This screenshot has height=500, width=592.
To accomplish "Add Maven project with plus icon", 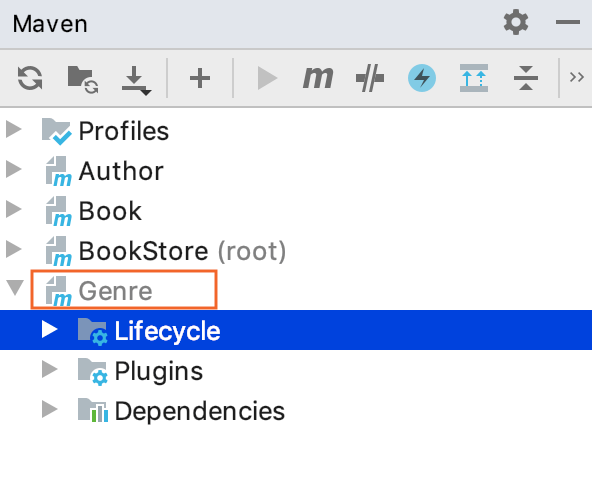I will (200, 79).
